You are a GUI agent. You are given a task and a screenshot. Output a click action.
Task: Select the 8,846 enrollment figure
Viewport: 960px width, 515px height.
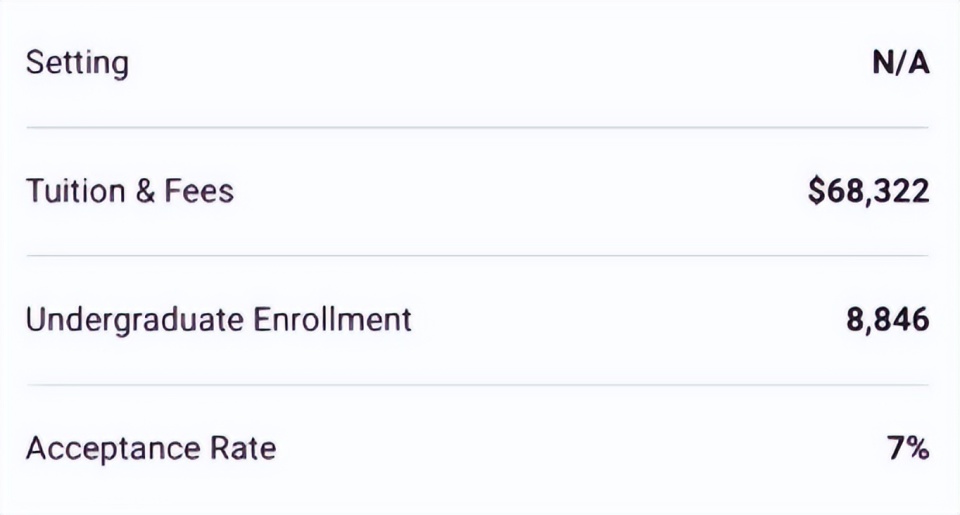(x=888, y=320)
